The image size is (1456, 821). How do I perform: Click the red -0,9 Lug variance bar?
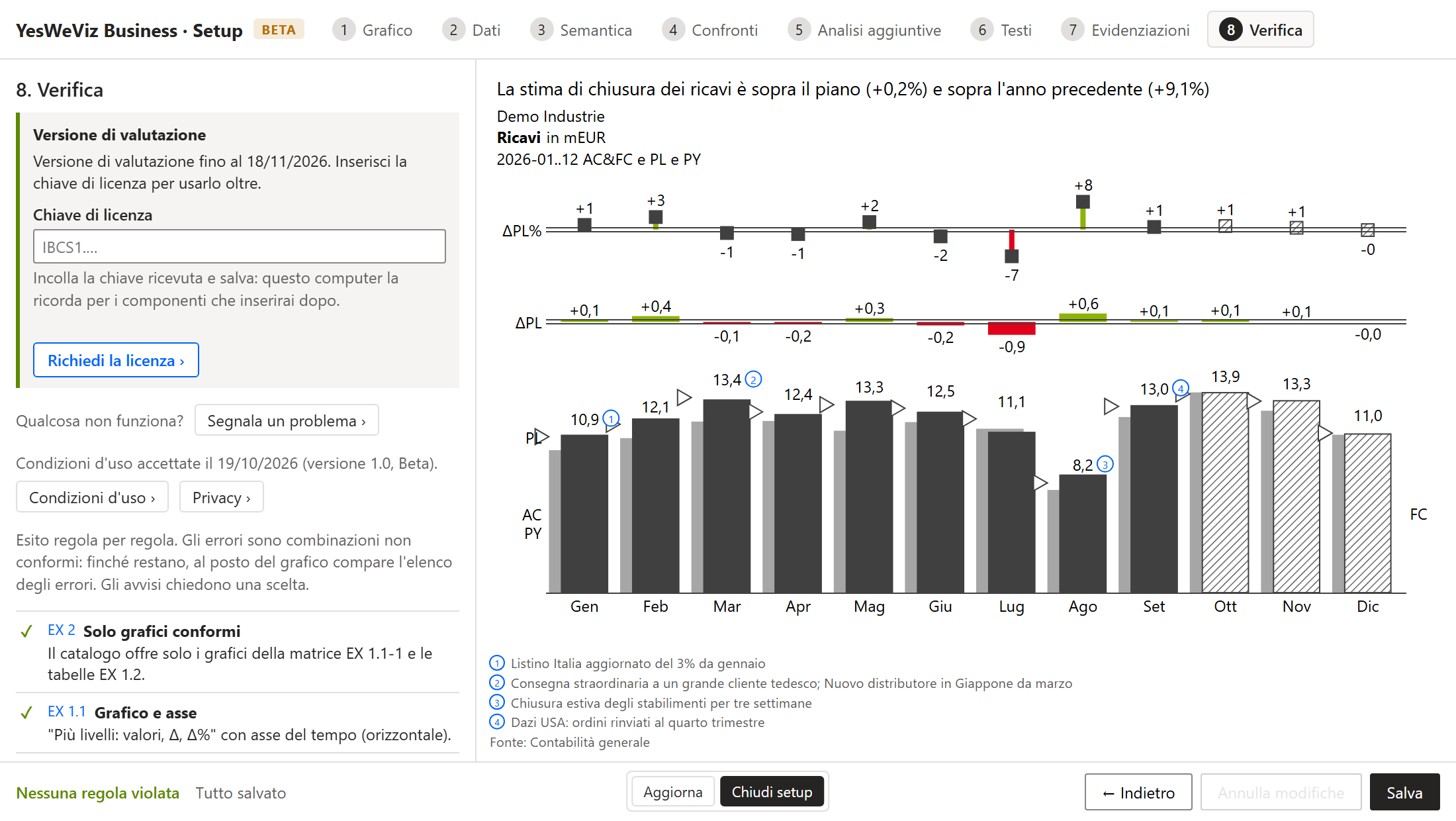click(1011, 328)
